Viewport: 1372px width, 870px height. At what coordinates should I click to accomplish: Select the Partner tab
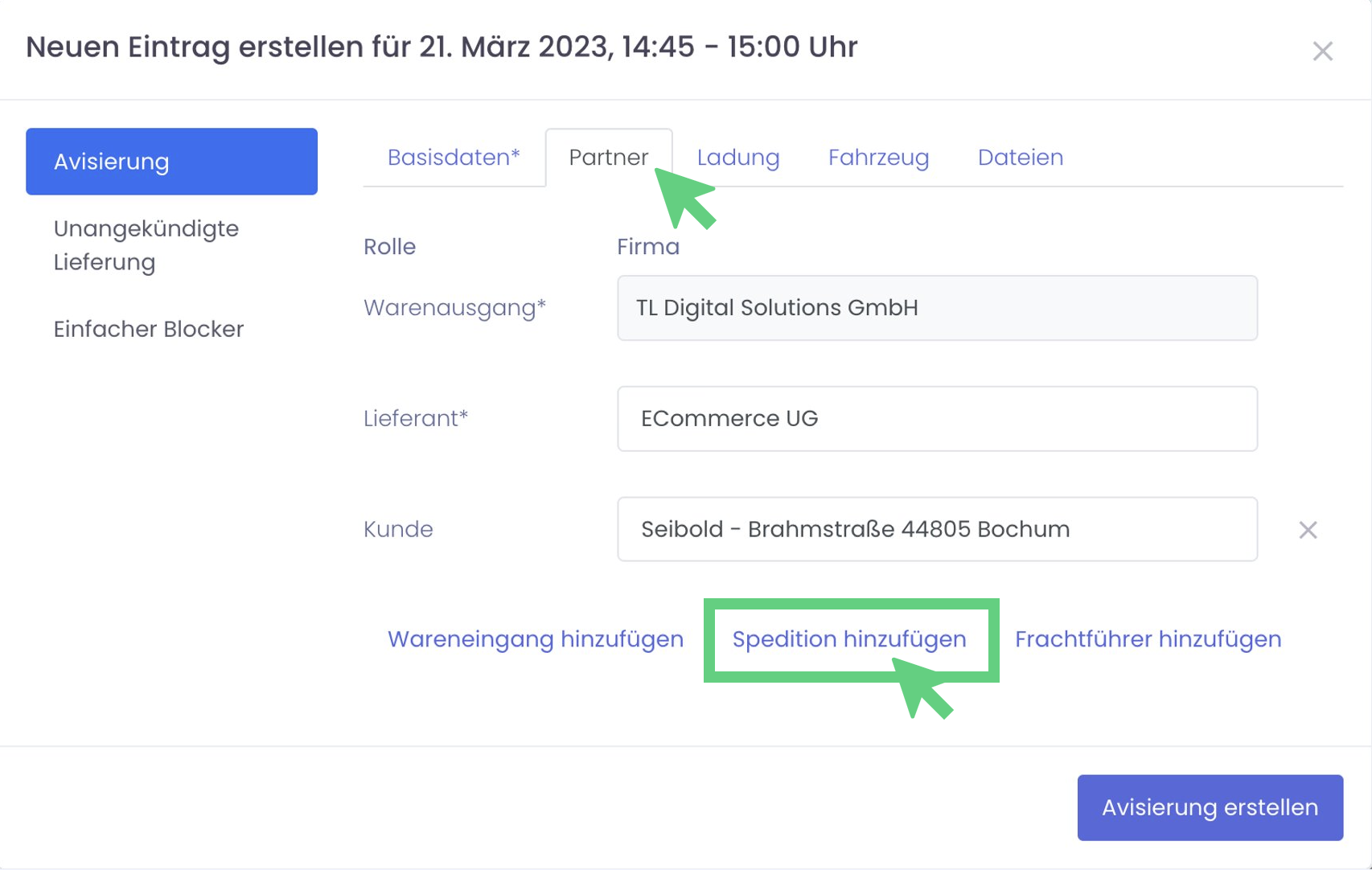608,158
